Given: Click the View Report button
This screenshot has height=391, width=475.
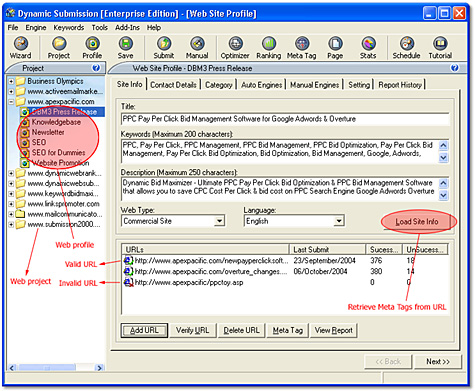Looking at the screenshot, I should coord(334,330).
